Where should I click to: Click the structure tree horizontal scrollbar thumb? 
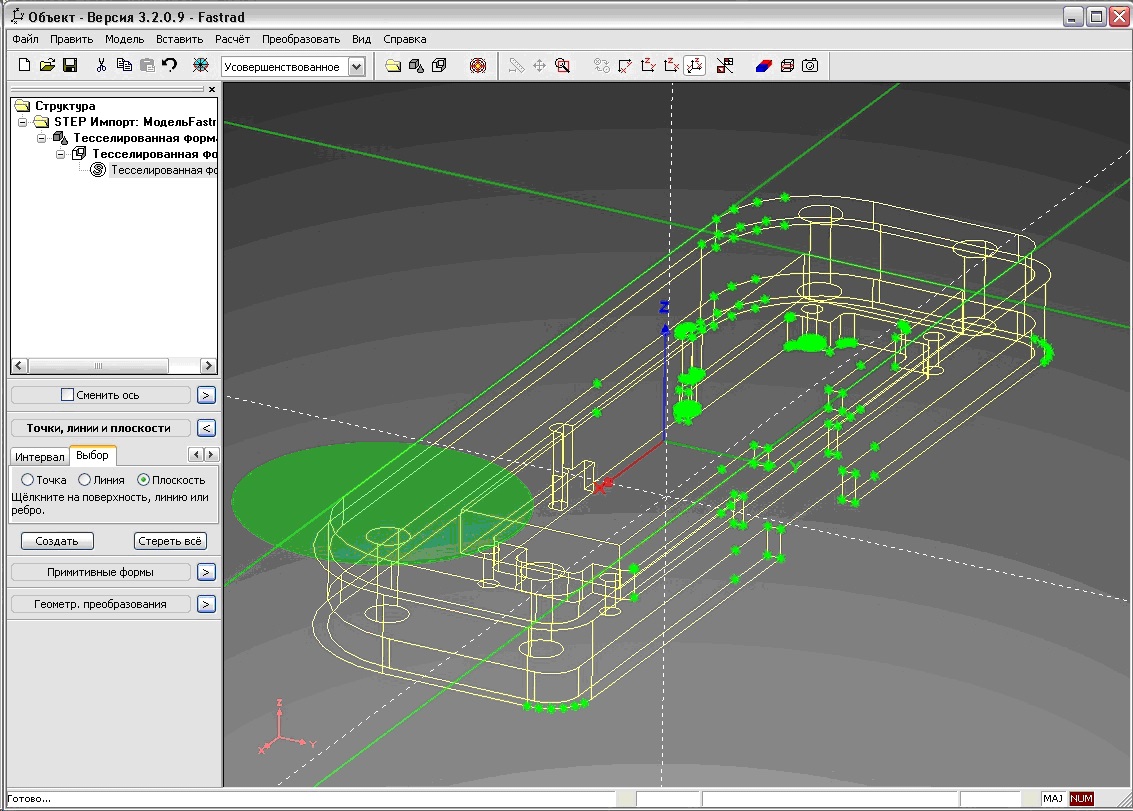pyautogui.click(x=98, y=366)
